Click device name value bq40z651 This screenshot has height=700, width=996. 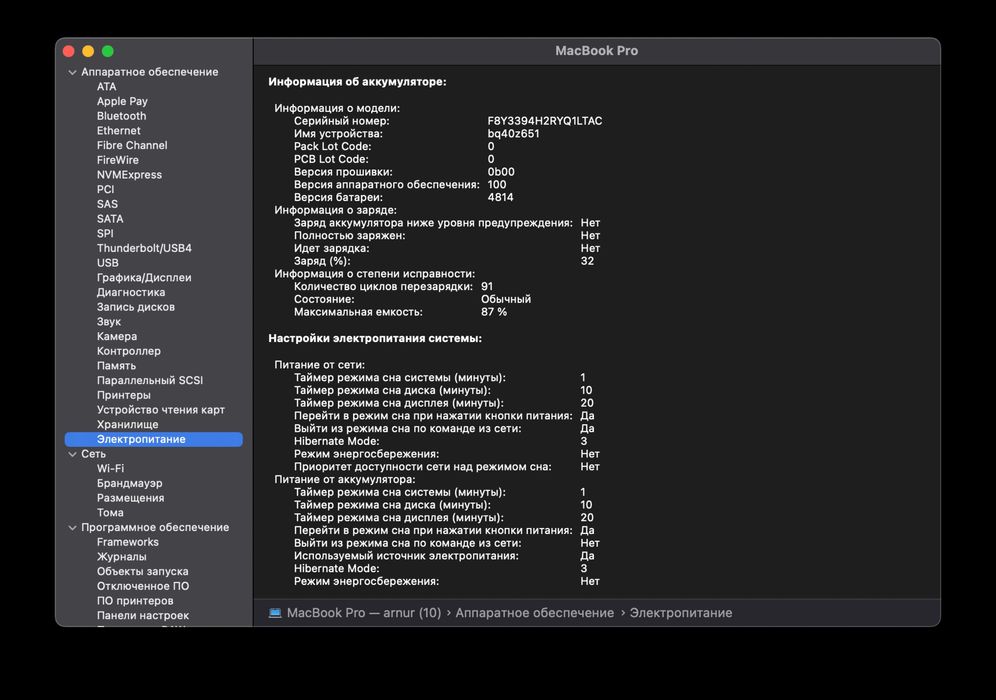click(513, 133)
